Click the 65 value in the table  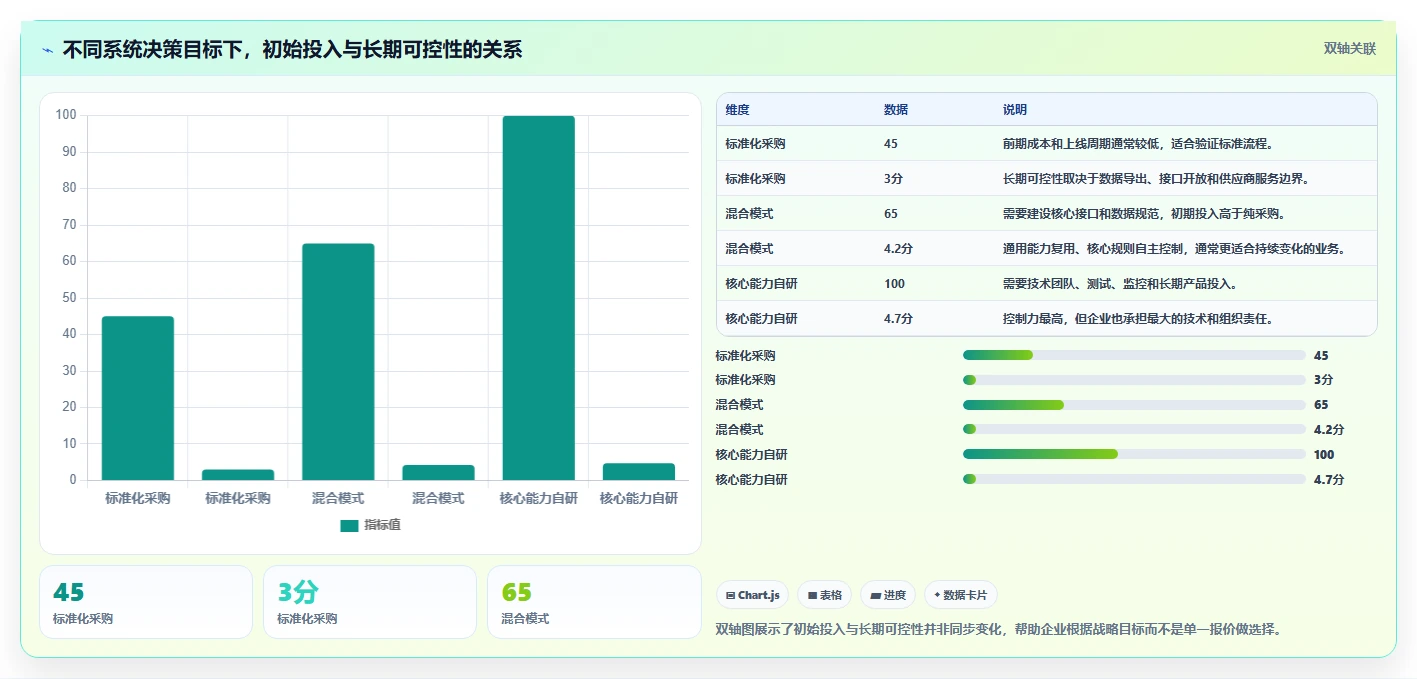pyautogui.click(x=891, y=214)
